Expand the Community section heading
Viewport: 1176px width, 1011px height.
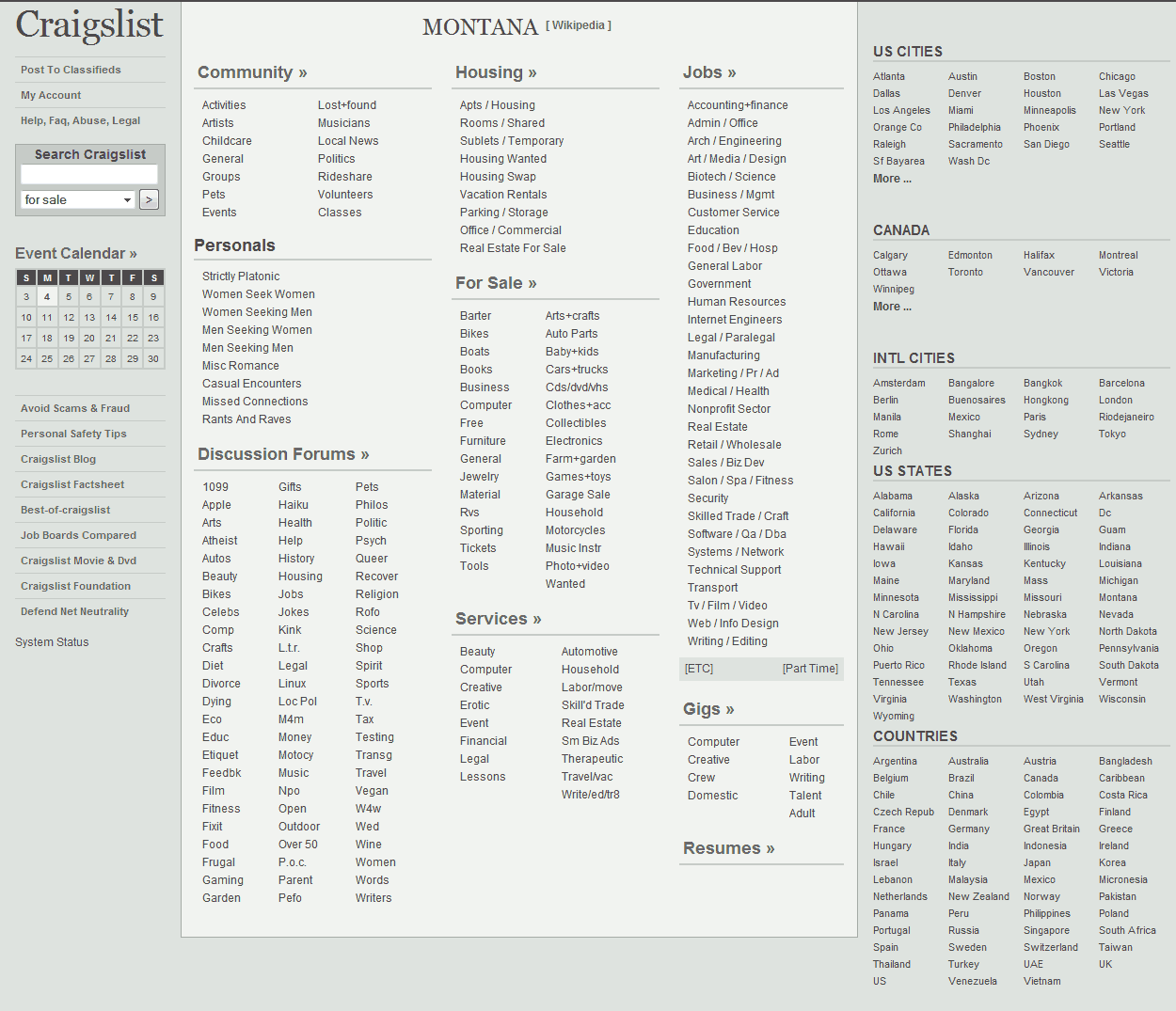point(252,72)
